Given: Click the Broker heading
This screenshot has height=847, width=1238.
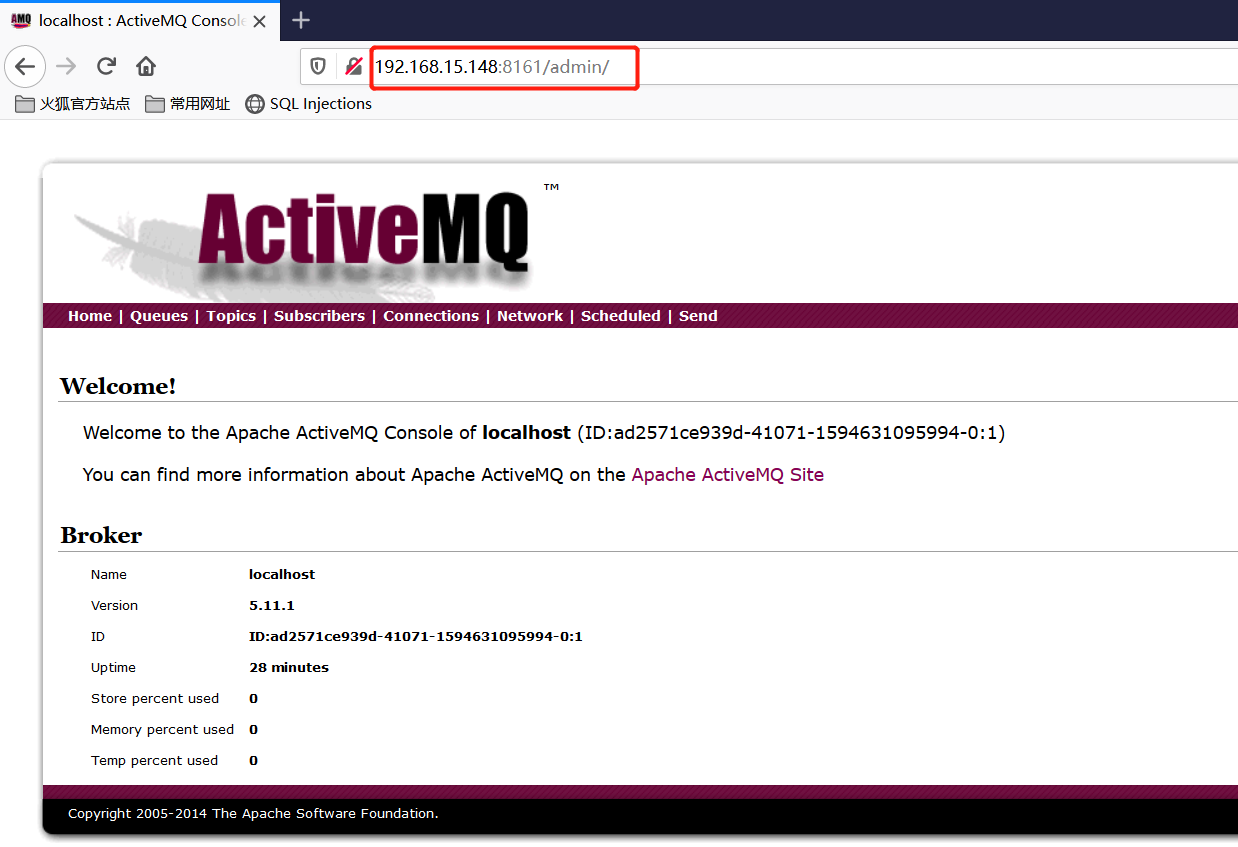Looking at the screenshot, I should tap(101, 535).
